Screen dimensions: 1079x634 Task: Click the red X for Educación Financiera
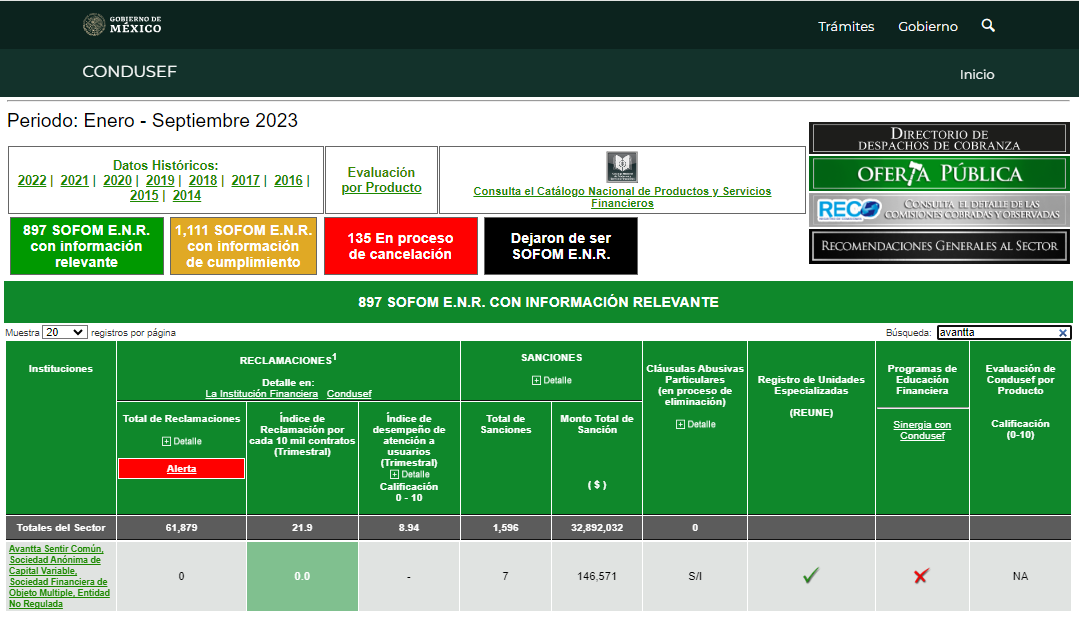(921, 575)
